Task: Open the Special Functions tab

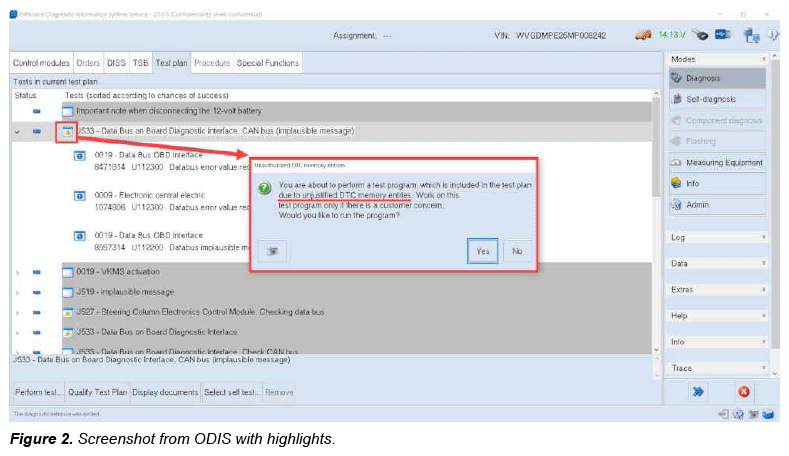Action: coord(267,63)
